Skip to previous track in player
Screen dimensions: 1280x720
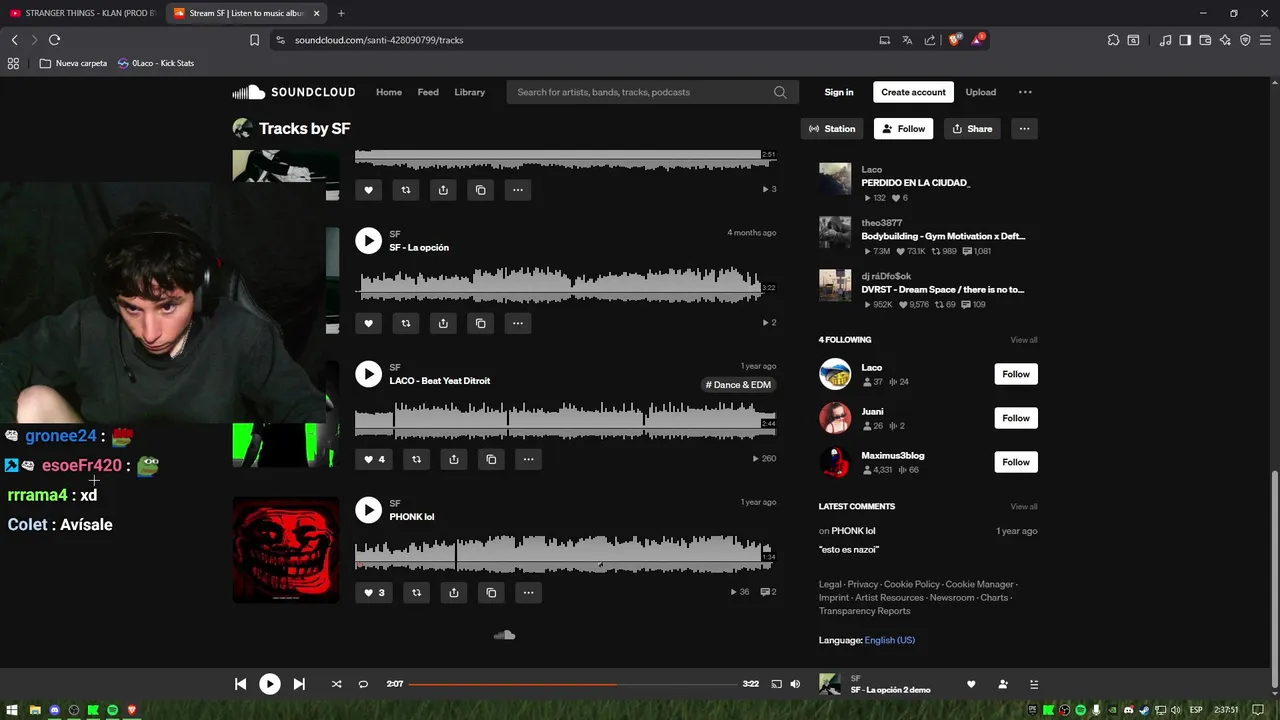[240, 684]
